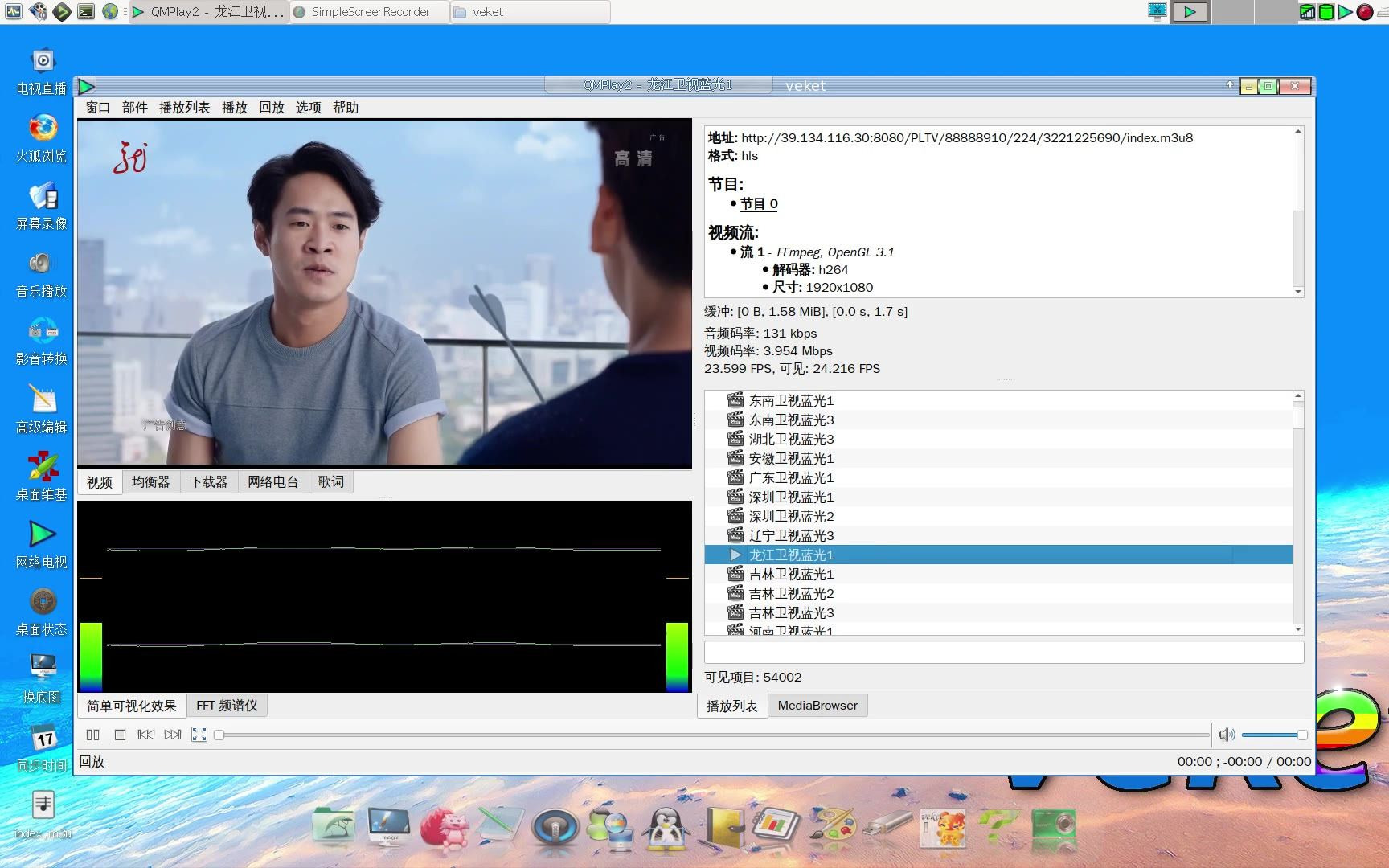Viewport: 1389px width, 868px height.
Task: Click the playlist search filter field
Action: tap(1004, 652)
